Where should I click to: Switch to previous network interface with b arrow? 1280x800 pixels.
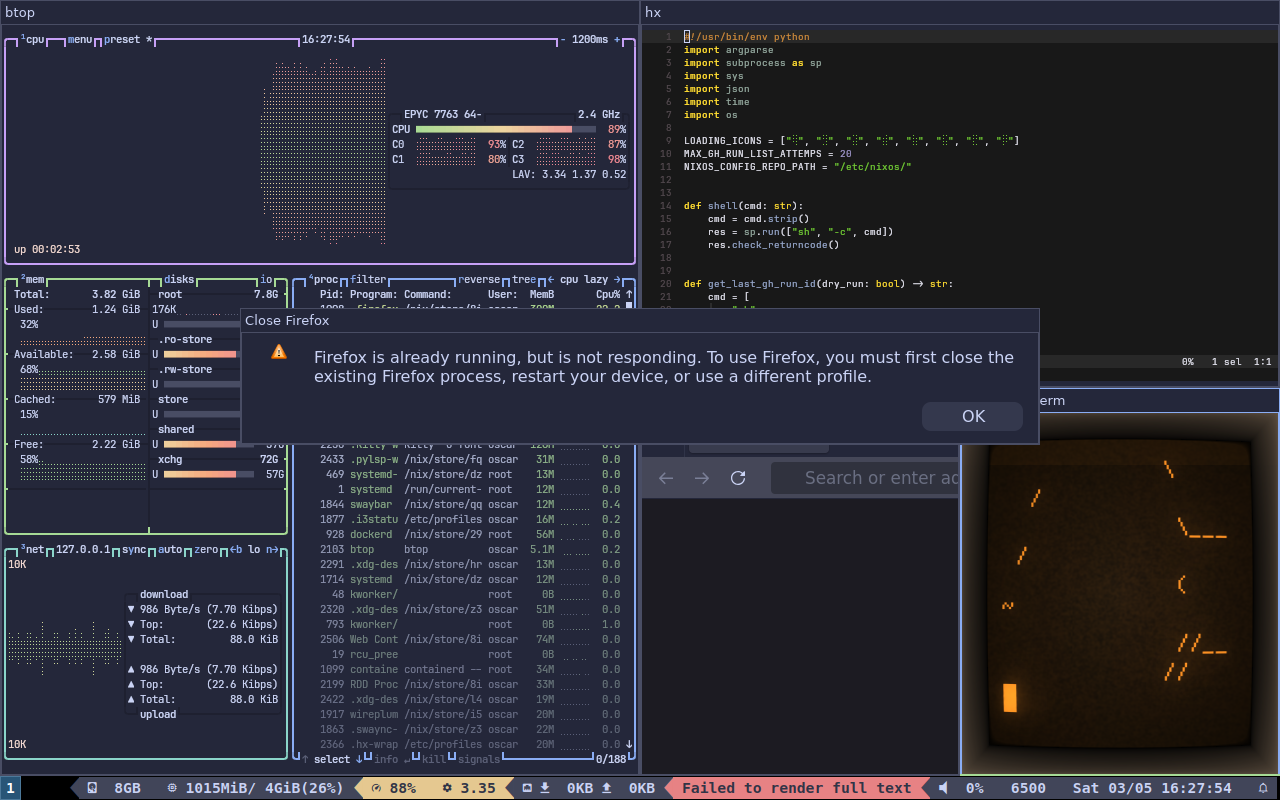pyautogui.click(x=236, y=550)
